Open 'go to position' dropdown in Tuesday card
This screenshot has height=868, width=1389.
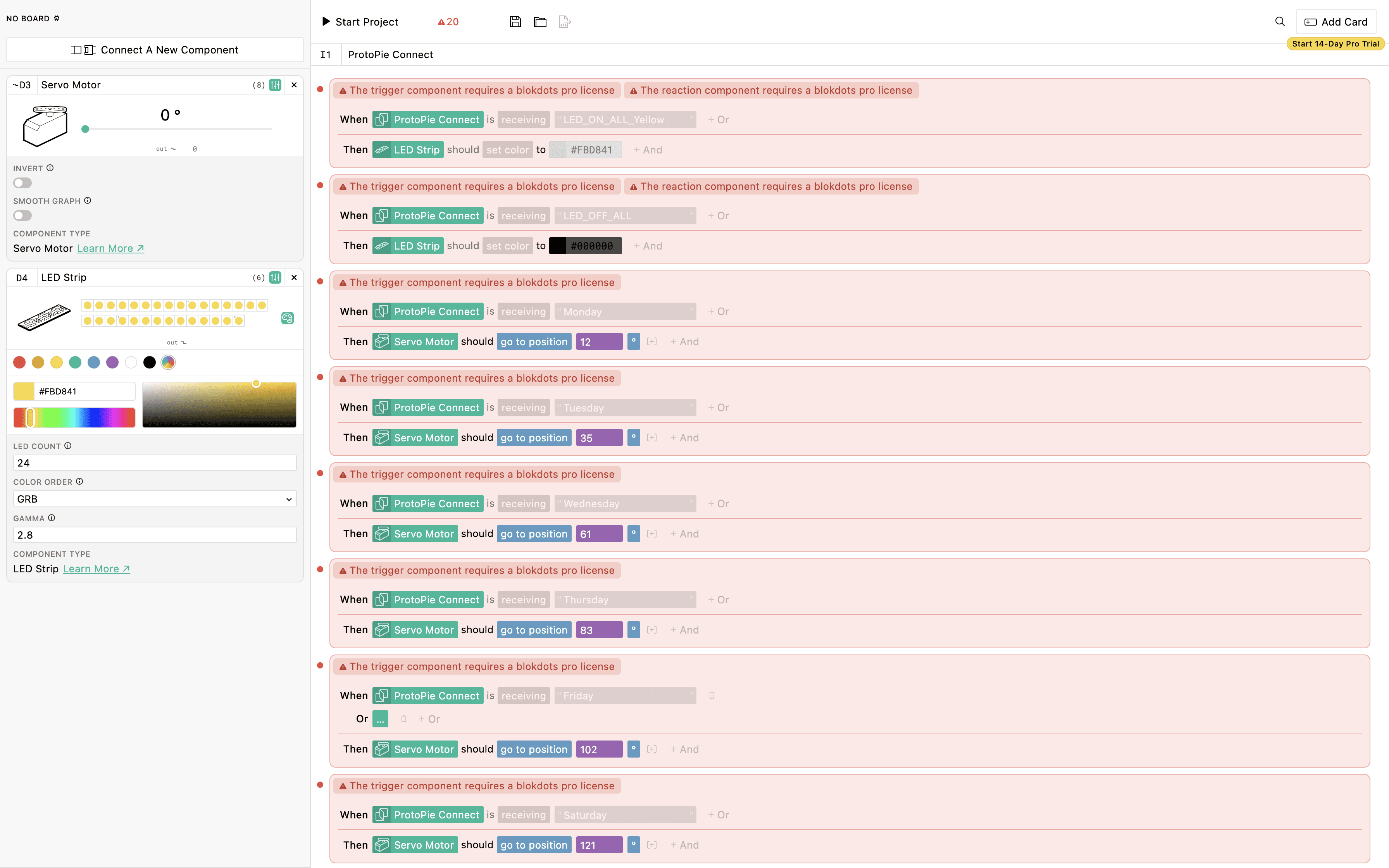pos(533,437)
